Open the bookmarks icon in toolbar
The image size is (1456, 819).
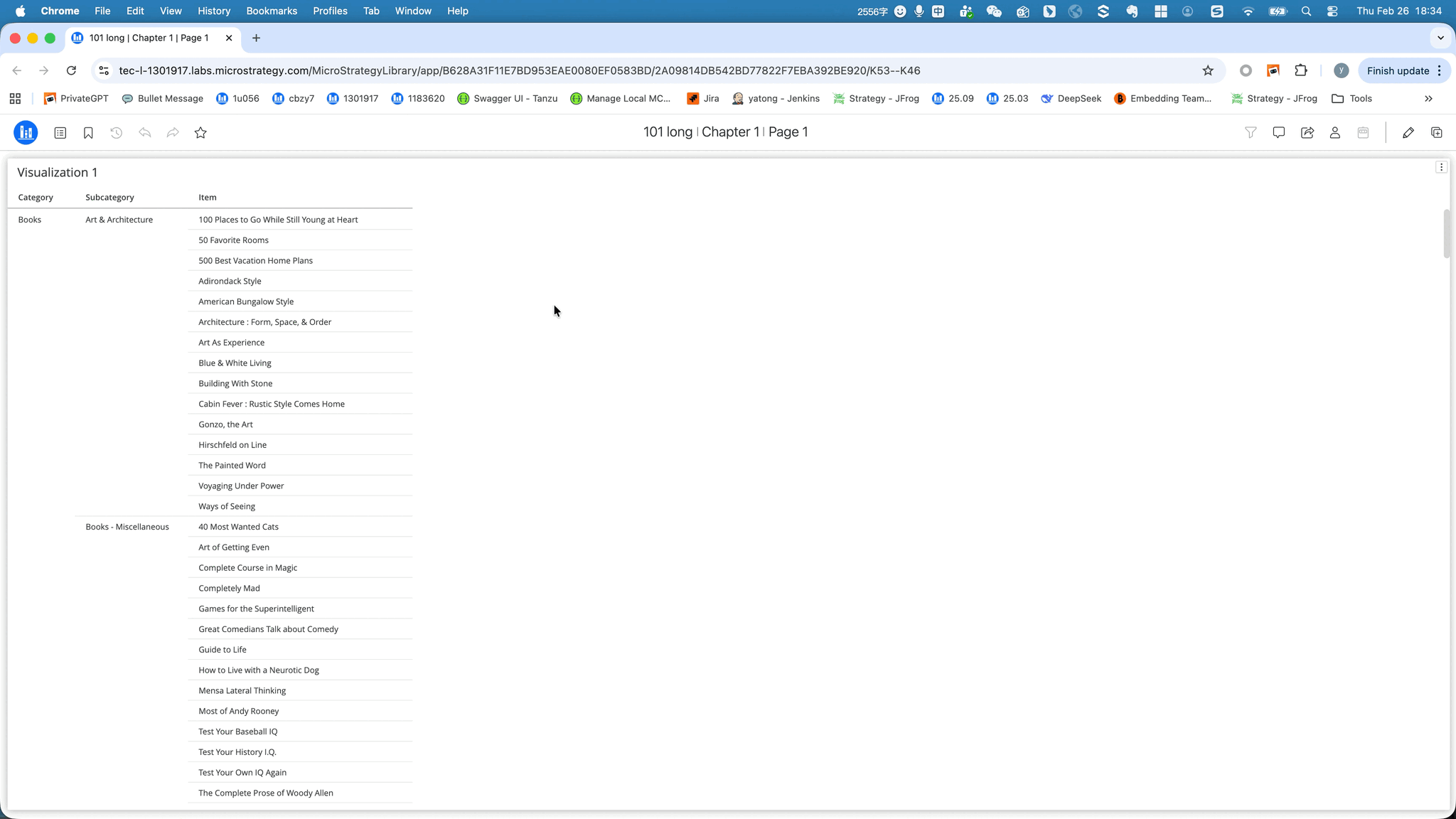point(88,133)
